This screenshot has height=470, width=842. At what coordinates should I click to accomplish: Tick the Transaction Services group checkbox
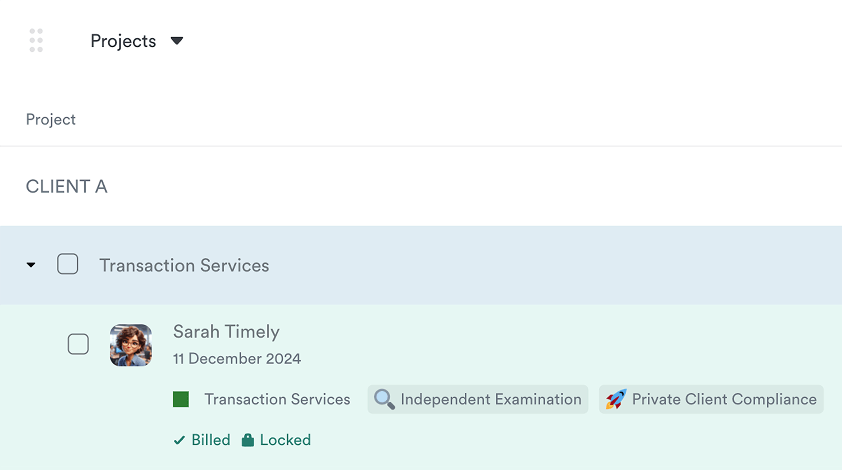(68, 265)
